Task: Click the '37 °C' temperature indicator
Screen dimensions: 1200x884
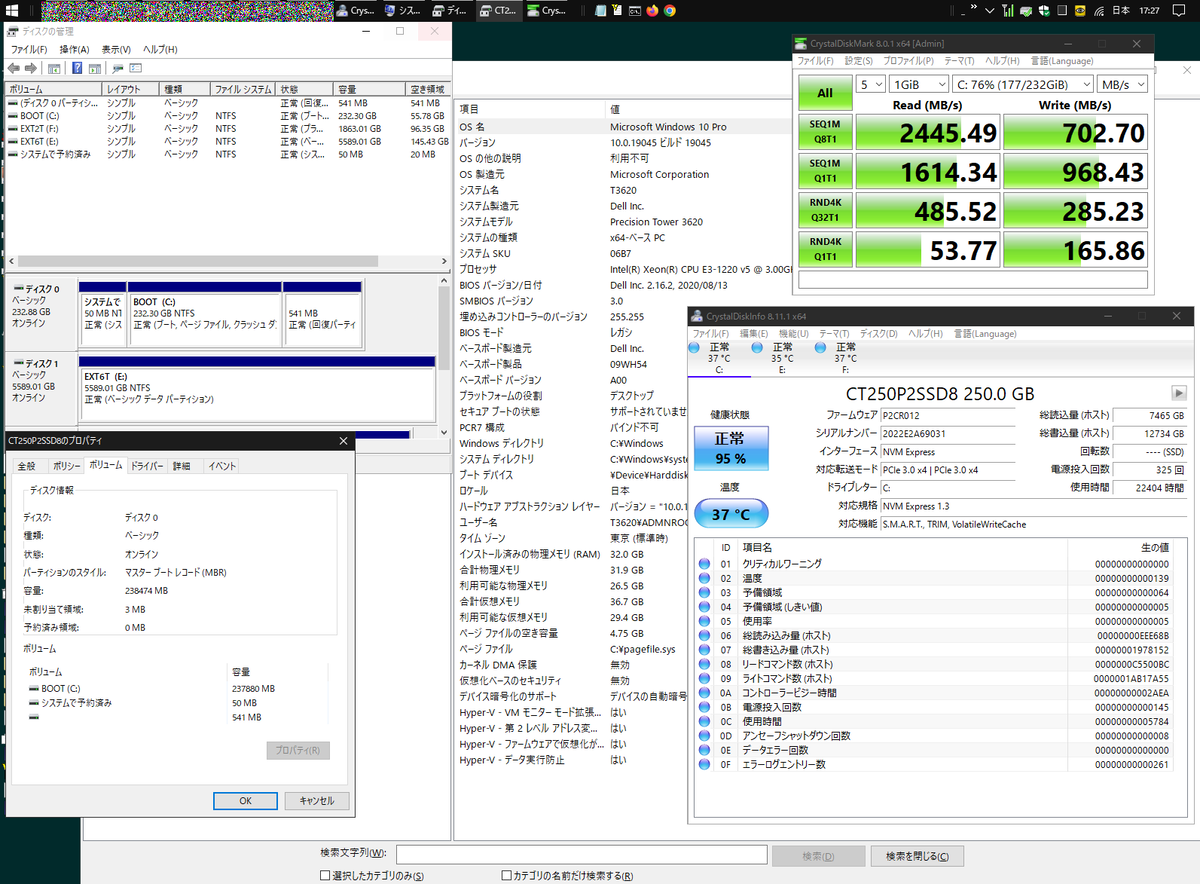Action: click(732, 514)
